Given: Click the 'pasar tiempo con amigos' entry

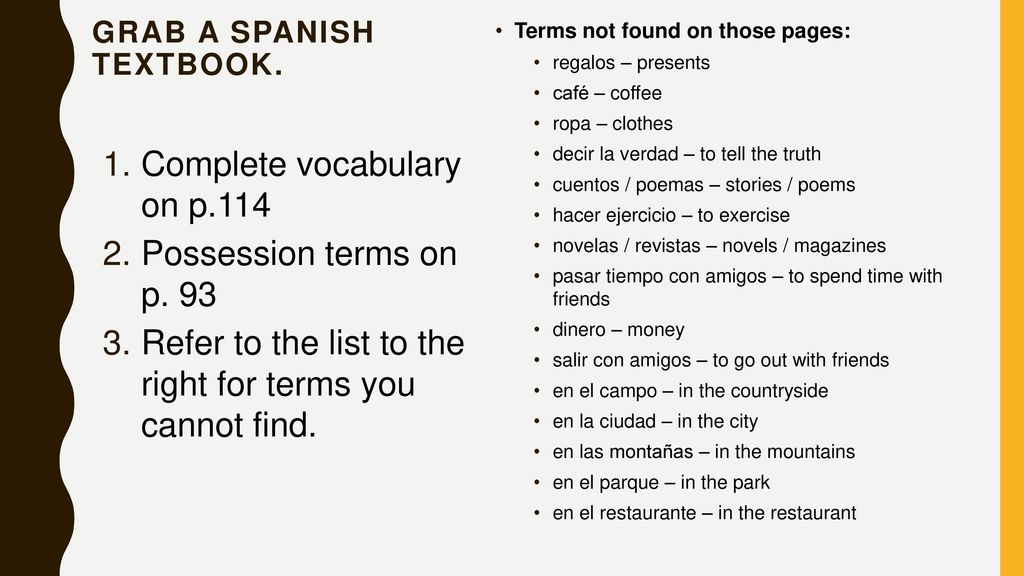Looking at the screenshot, I should coord(747,287).
